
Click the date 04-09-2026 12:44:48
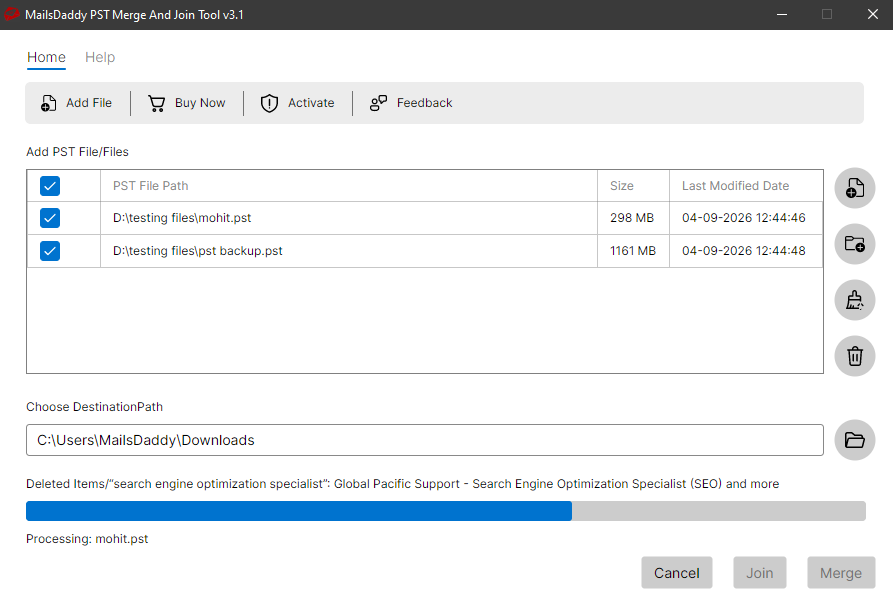[x=744, y=251]
